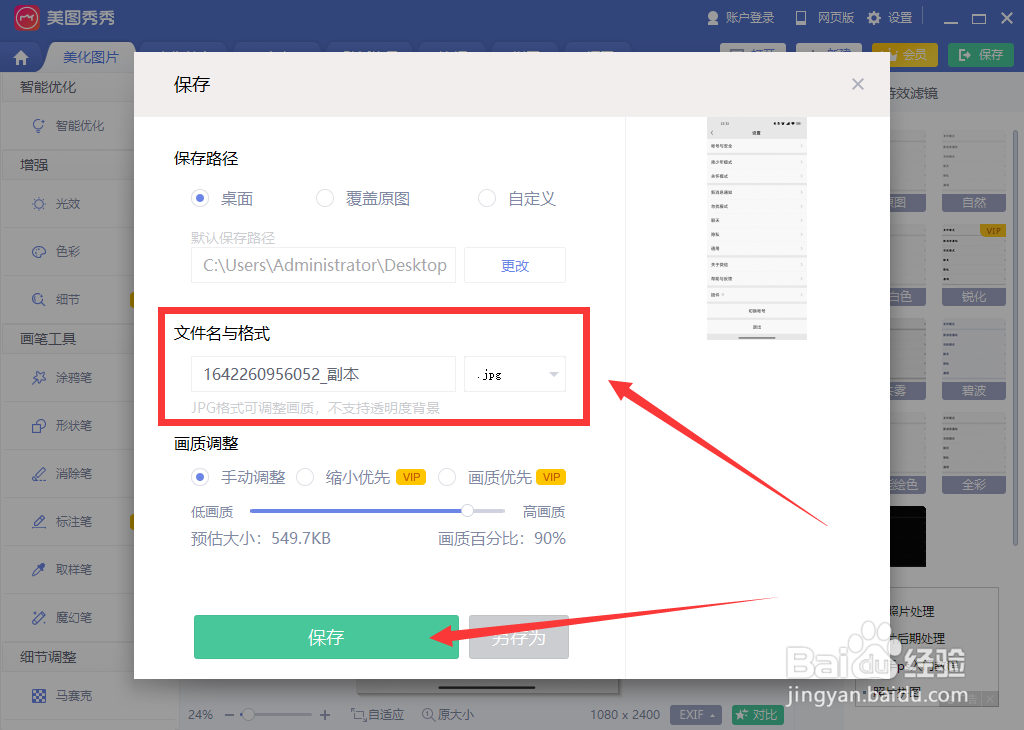This screenshot has height=730, width=1024.
Task: Click 更改 to change save path
Action: click(x=514, y=265)
